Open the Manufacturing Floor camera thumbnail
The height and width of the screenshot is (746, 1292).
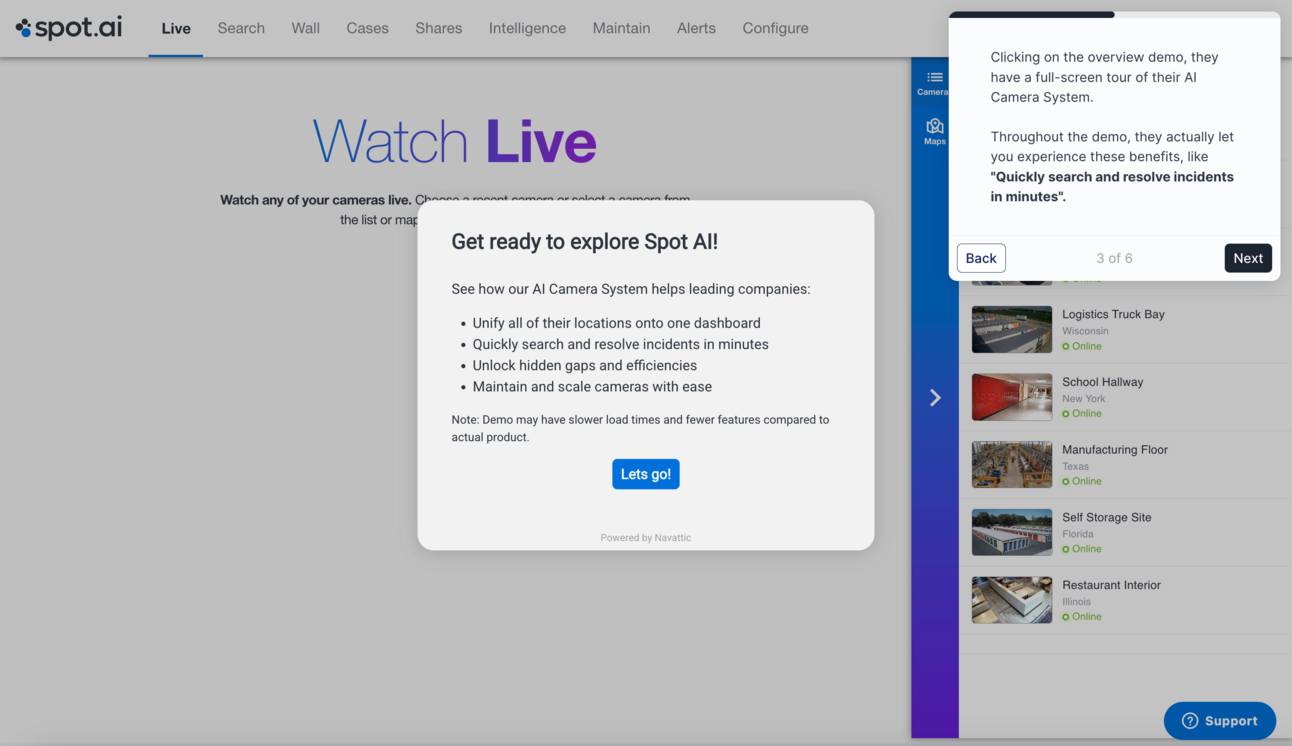(1012, 465)
